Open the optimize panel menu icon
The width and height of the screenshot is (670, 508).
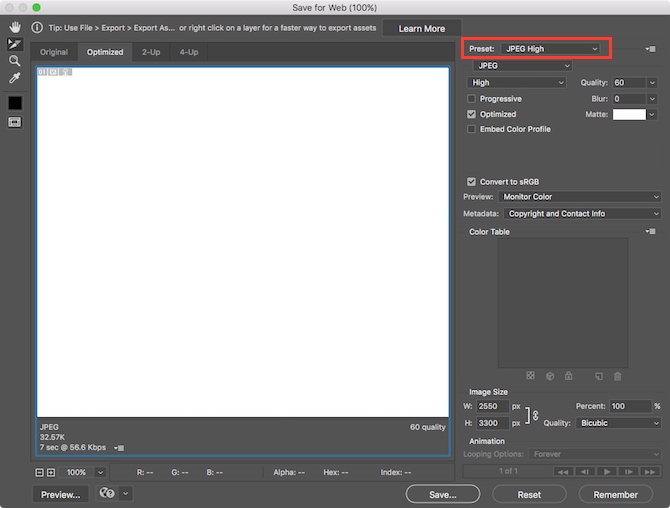650,49
